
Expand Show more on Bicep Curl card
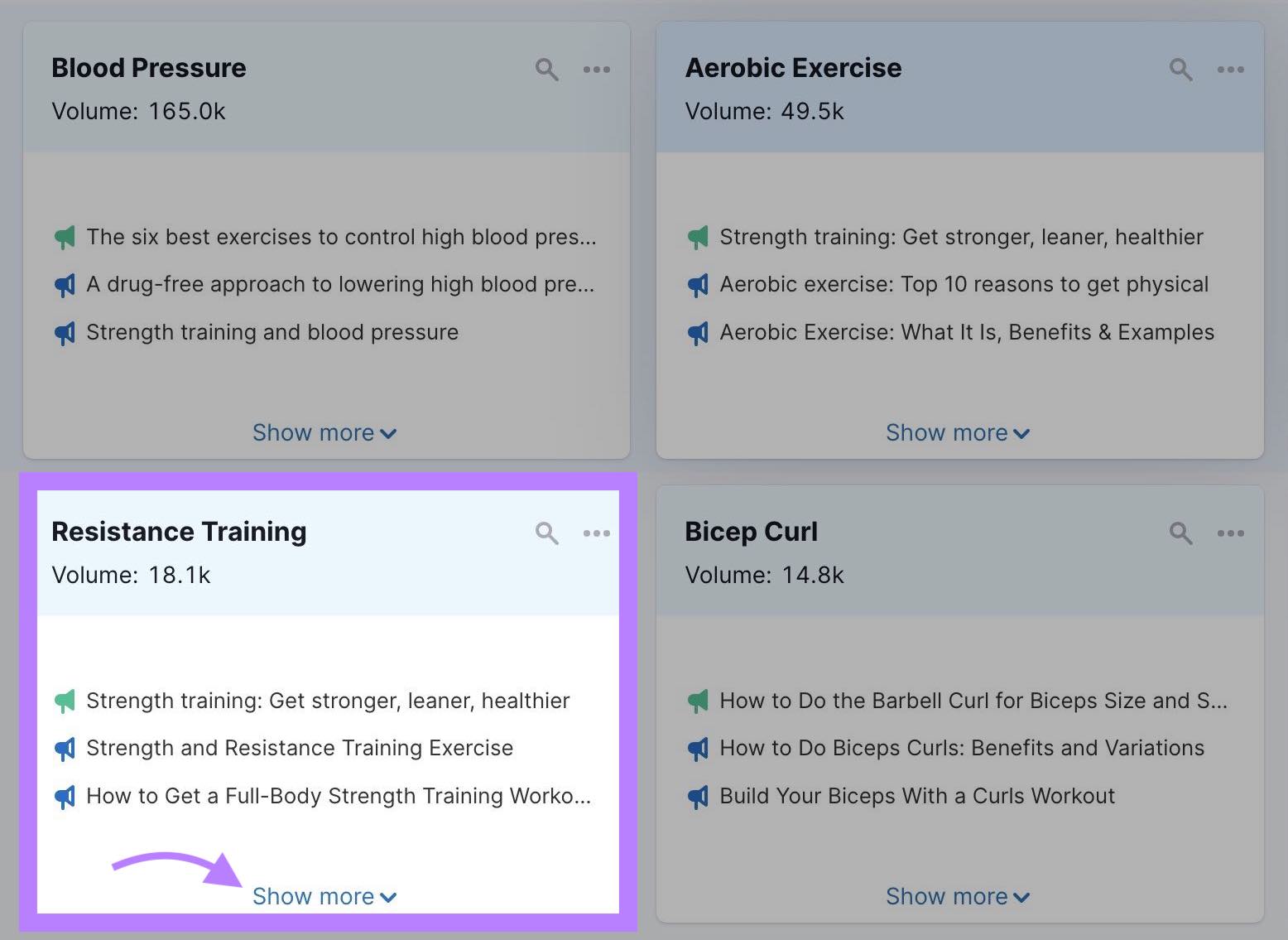957,896
